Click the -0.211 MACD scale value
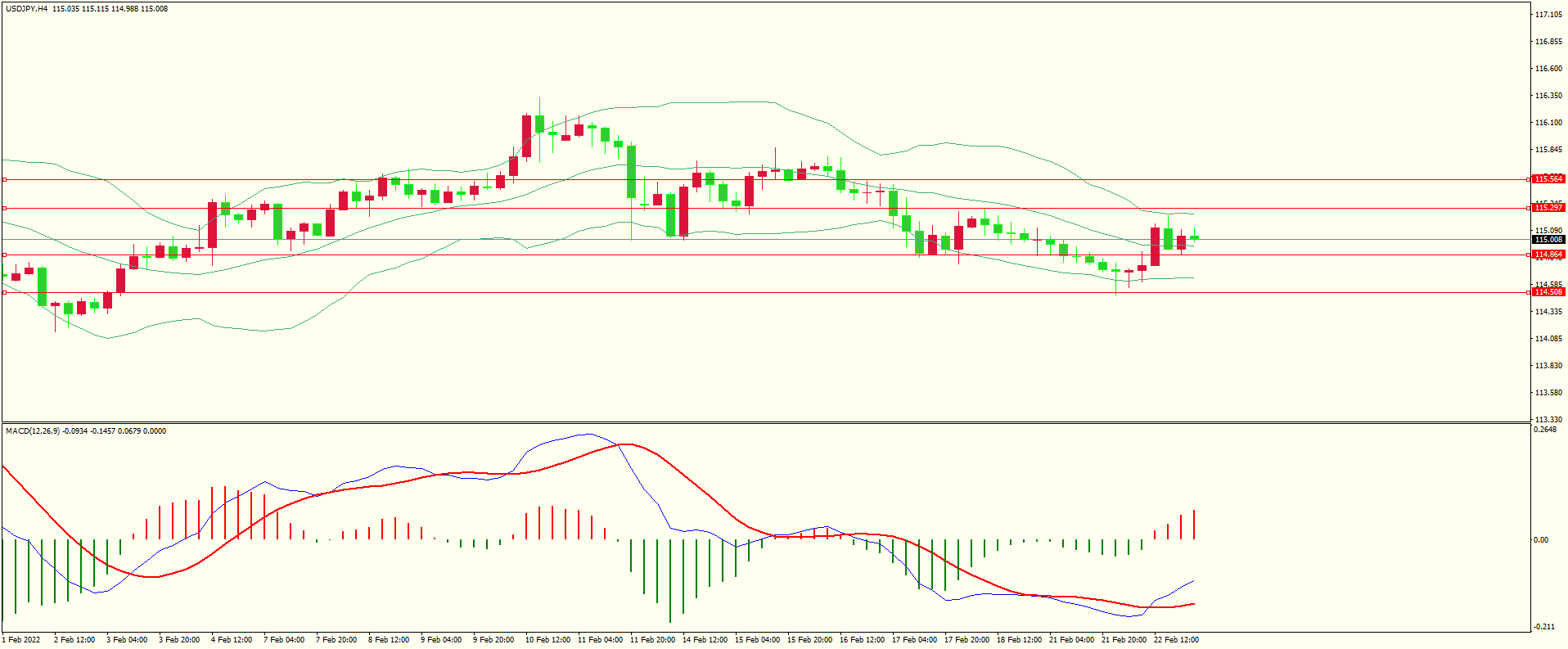Screen dimensions: 1568x649 1545,627
